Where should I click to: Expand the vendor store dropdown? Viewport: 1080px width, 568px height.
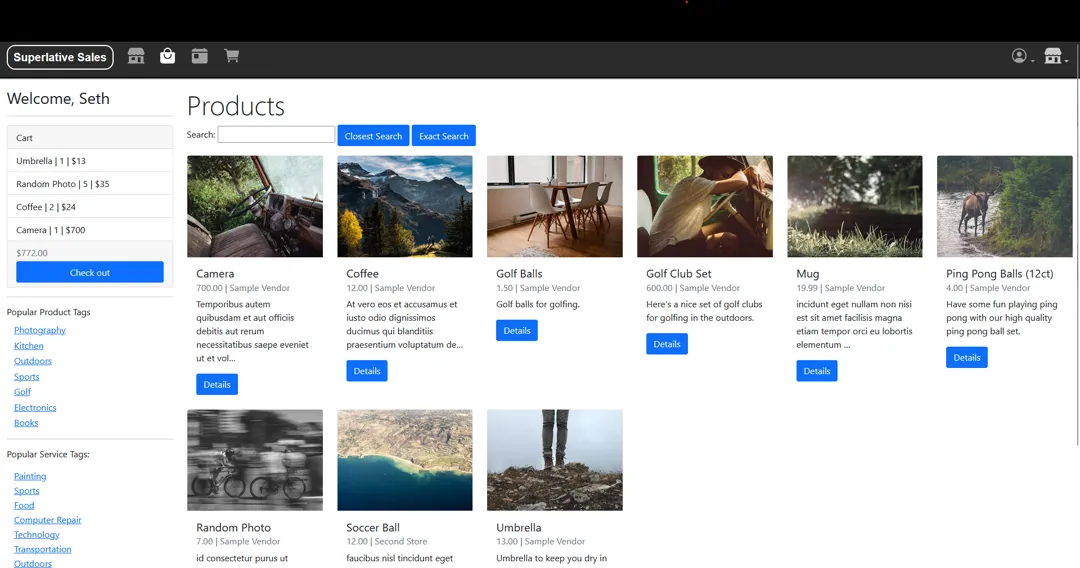1055,56
